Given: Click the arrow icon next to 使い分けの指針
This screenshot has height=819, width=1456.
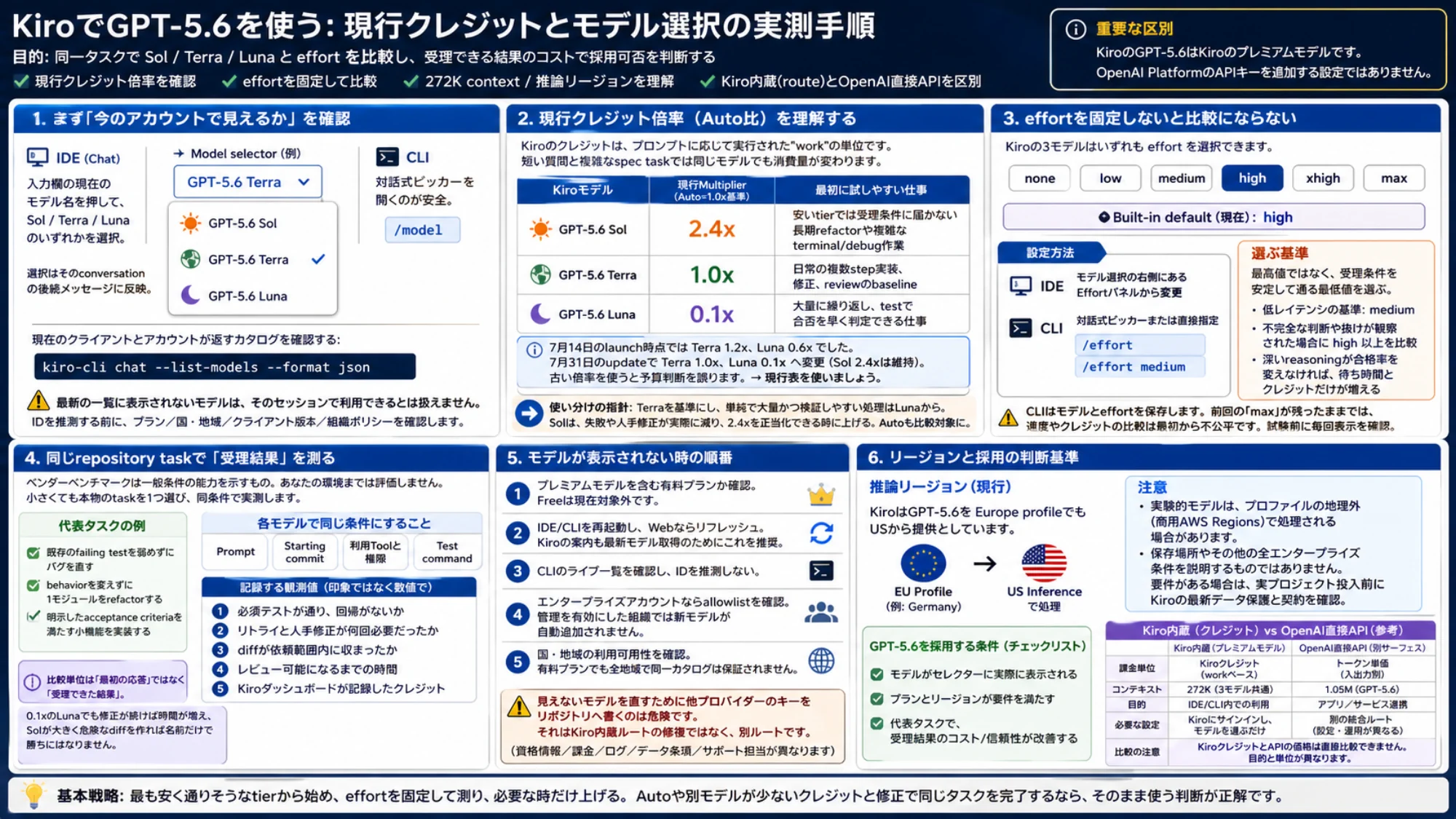Looking at the screenshot, I should [x=529, y=414].
